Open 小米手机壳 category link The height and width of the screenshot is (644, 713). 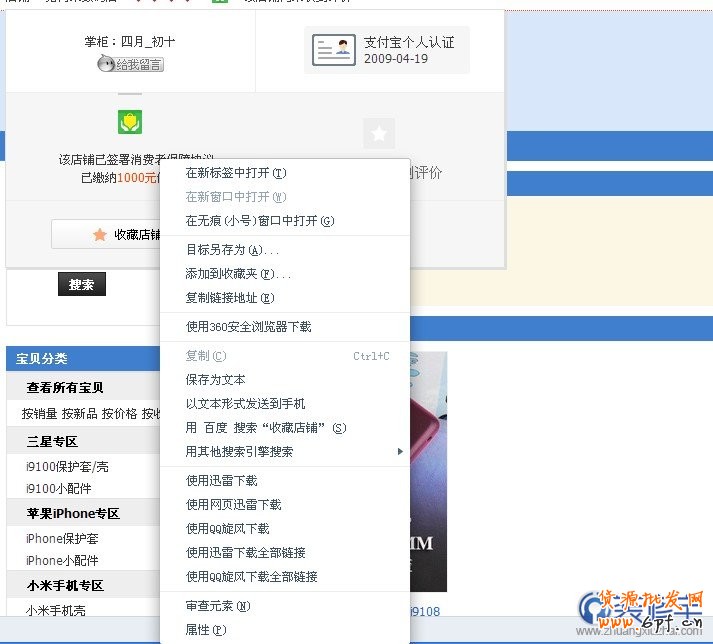pyautogui.click(x=56, y=611)
